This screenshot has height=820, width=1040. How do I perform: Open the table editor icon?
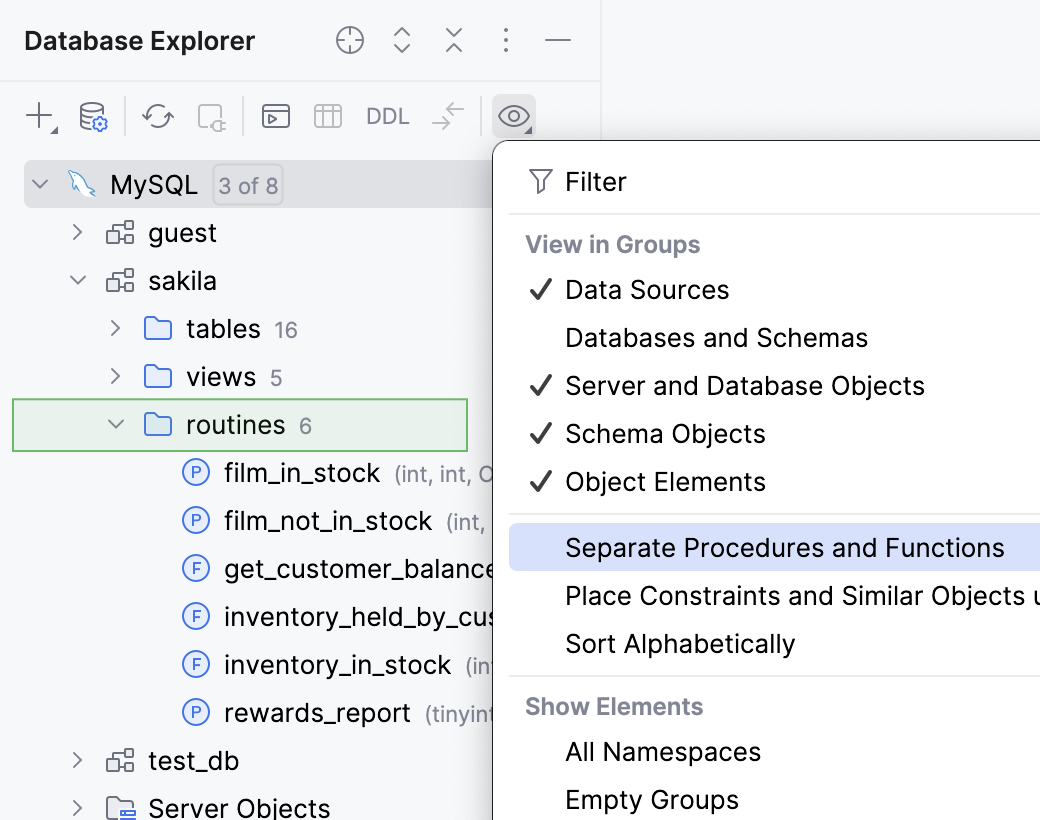click(x=329, y=116)
